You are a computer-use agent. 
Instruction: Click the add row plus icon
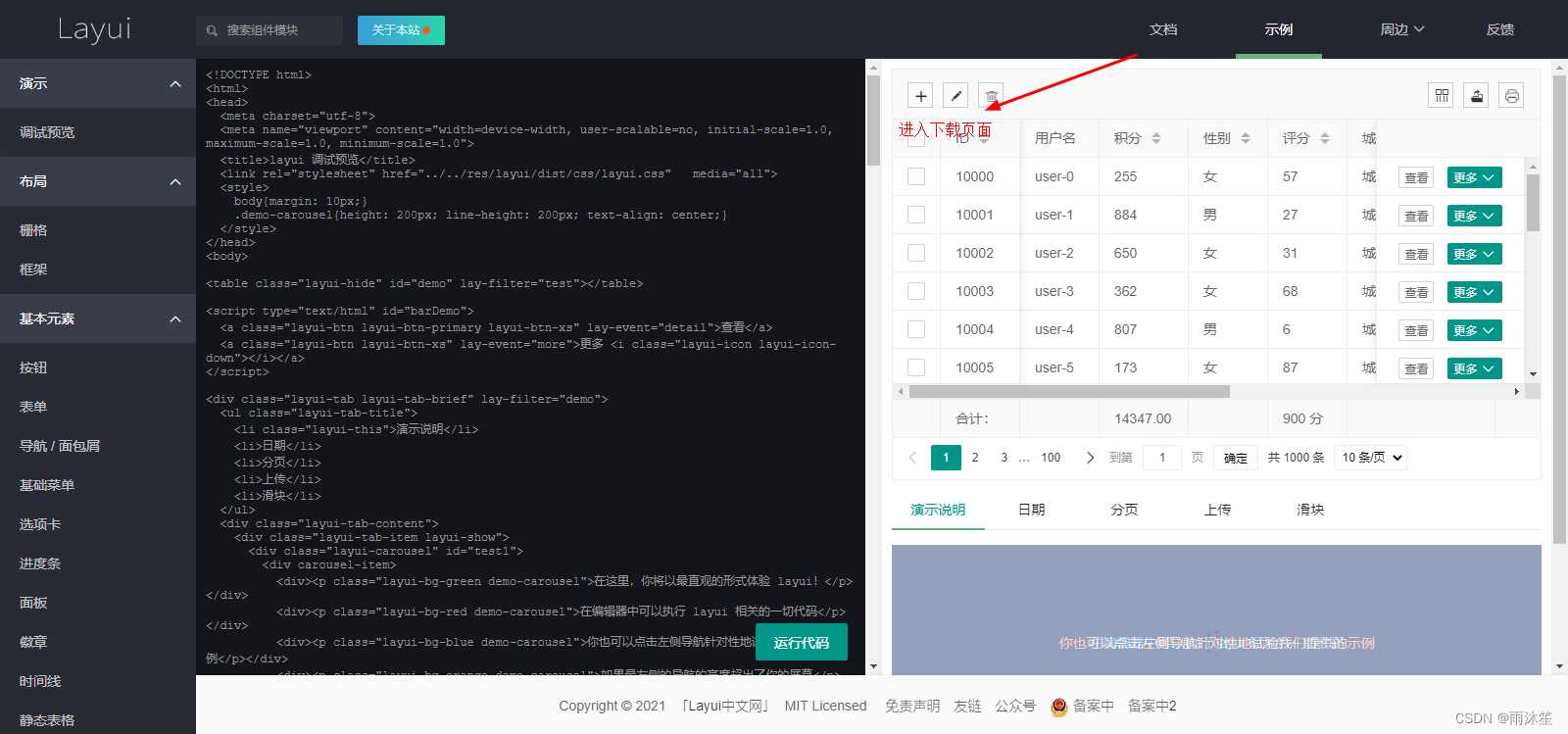[x=920, y=96]
